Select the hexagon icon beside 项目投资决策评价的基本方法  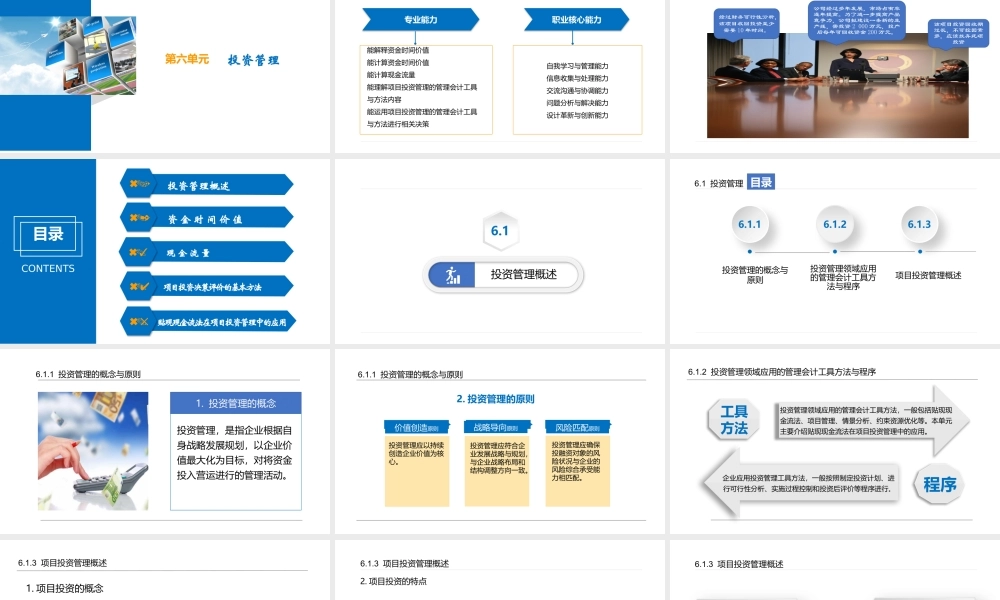pyautogui.click(x=138, y=286)
